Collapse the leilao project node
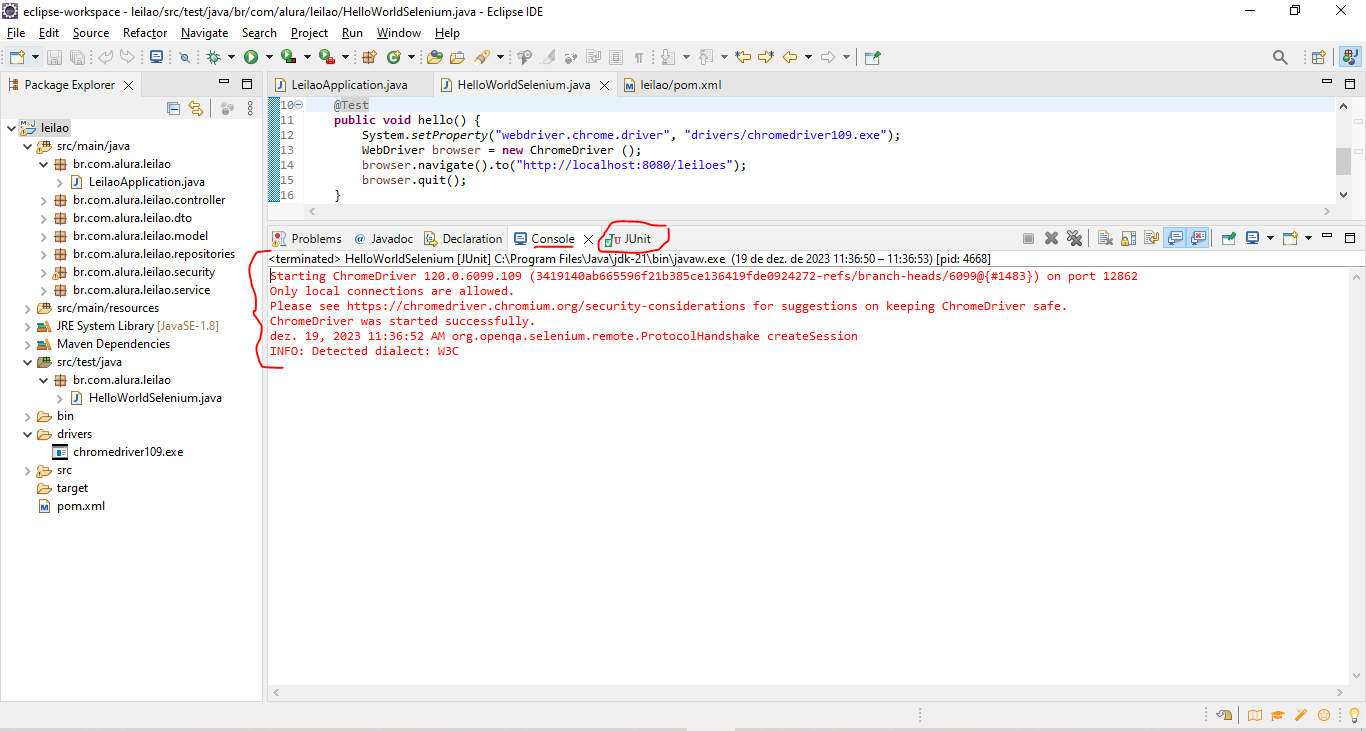The height and width of the screenshot is (731, 1366). tap(11, 128)
